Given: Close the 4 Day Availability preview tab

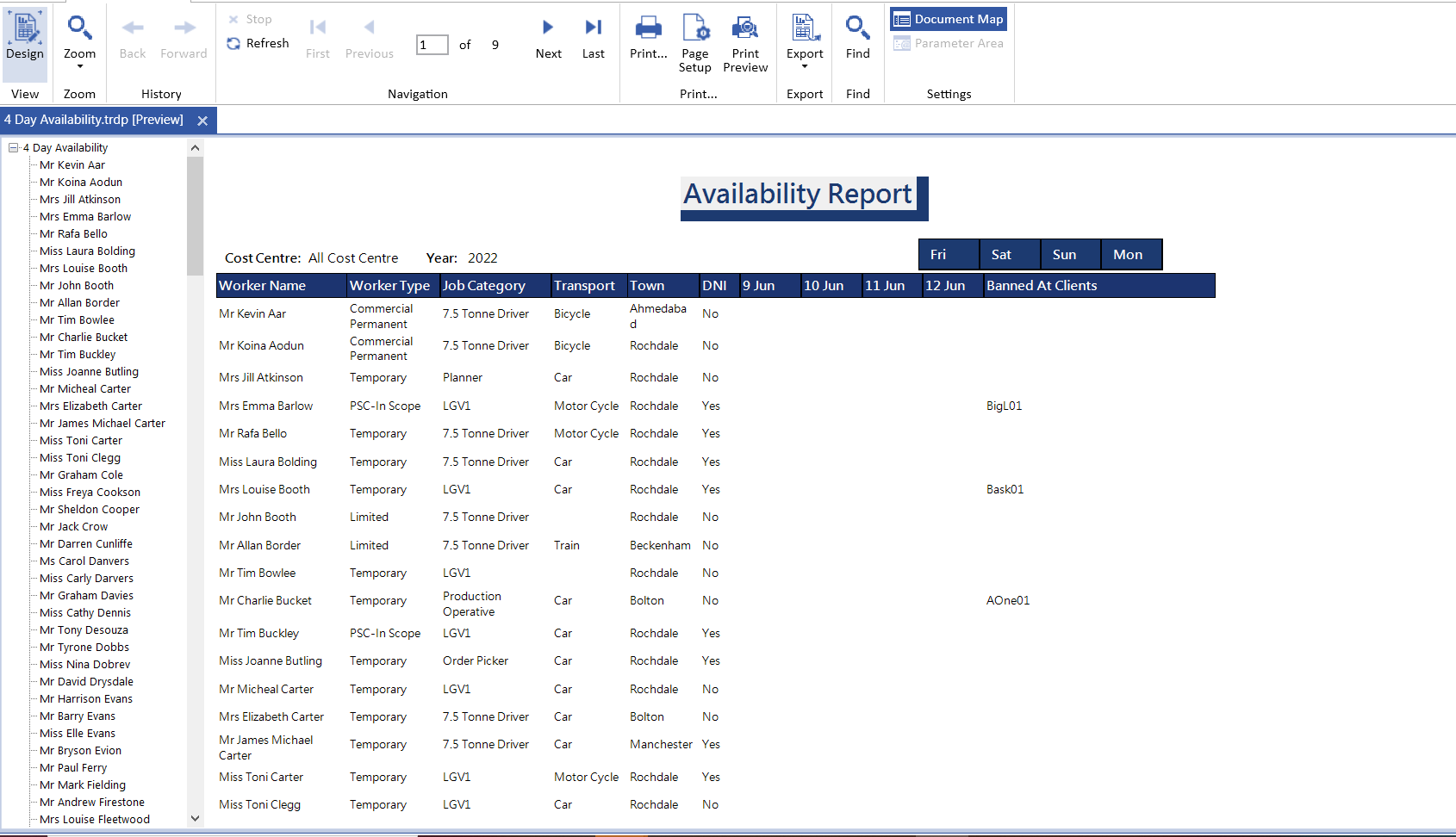Looking at the screenshot, I should pyautogui.click(x=202, y=121).
